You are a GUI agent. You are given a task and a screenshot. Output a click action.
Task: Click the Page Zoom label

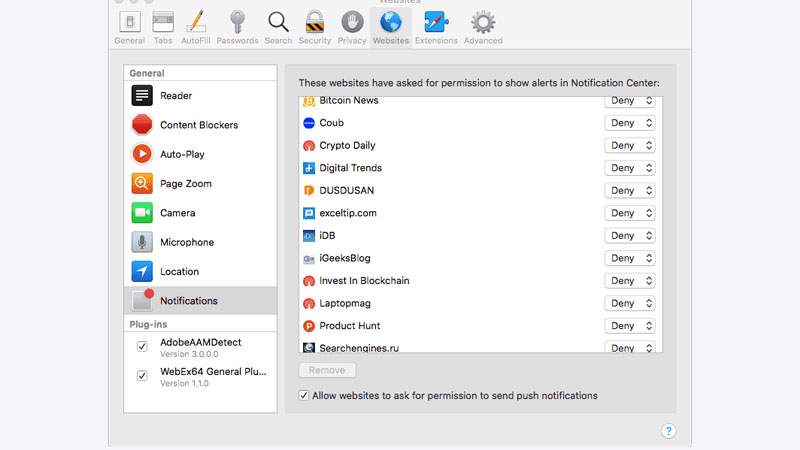(x=186, y=184)
